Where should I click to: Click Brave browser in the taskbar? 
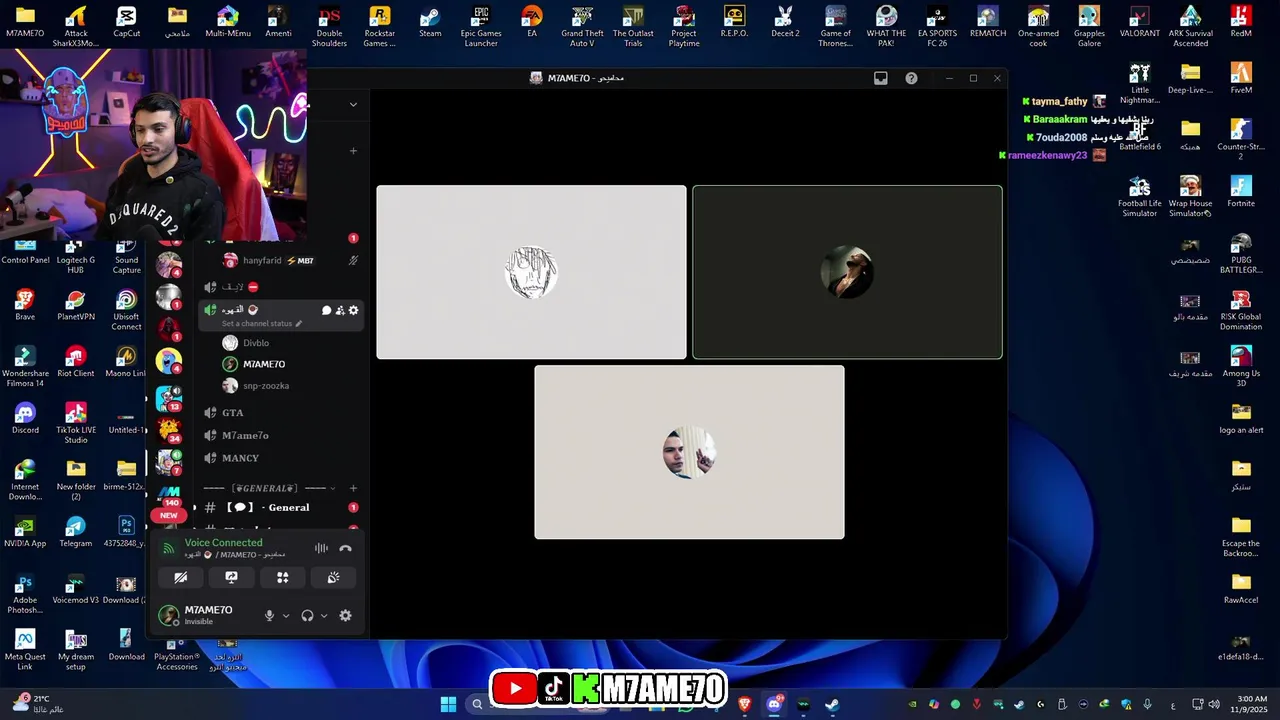pyautogui.click(x=744, y=704)
